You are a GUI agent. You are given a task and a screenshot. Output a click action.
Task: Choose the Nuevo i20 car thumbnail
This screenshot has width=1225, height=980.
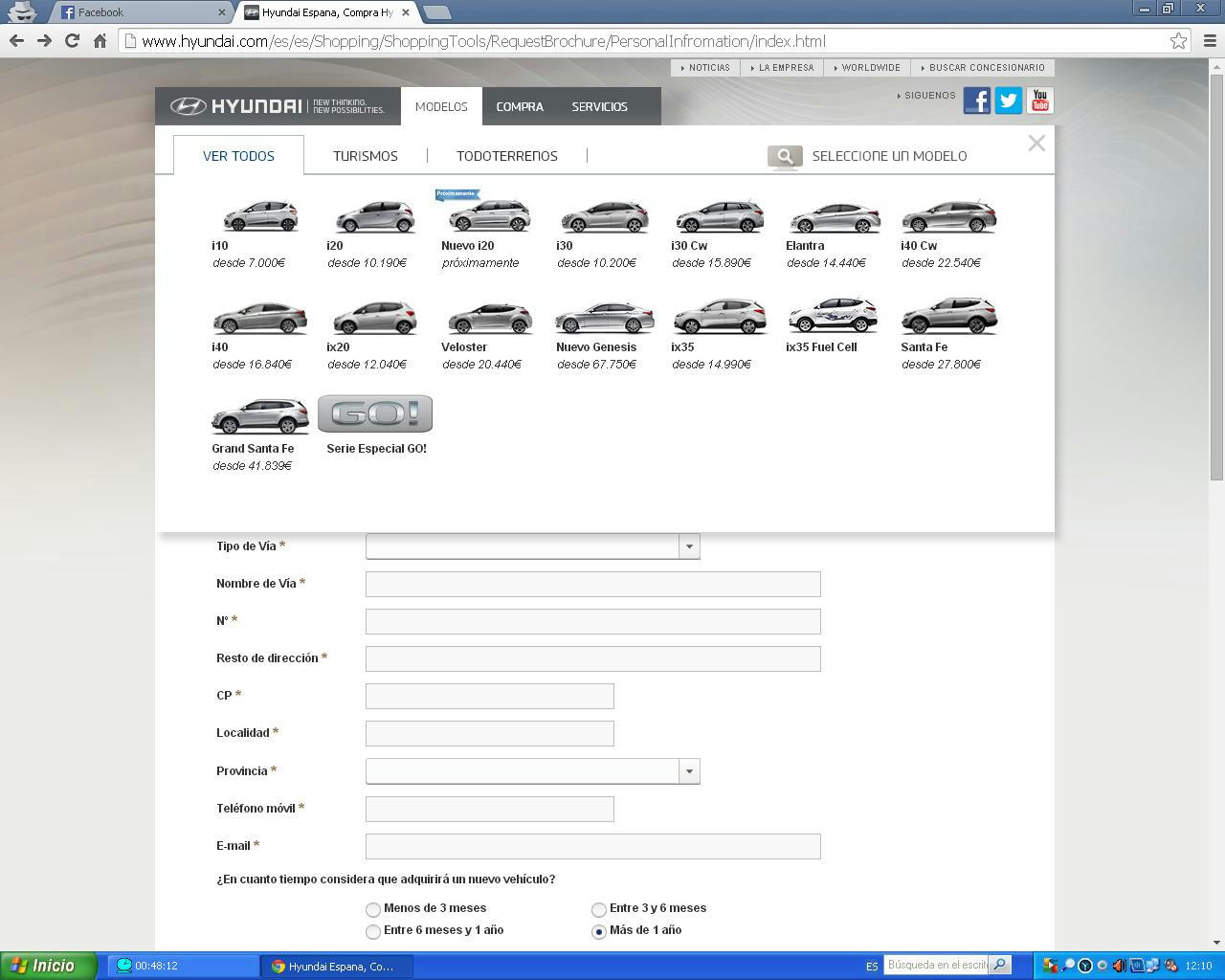click(489, 214)
